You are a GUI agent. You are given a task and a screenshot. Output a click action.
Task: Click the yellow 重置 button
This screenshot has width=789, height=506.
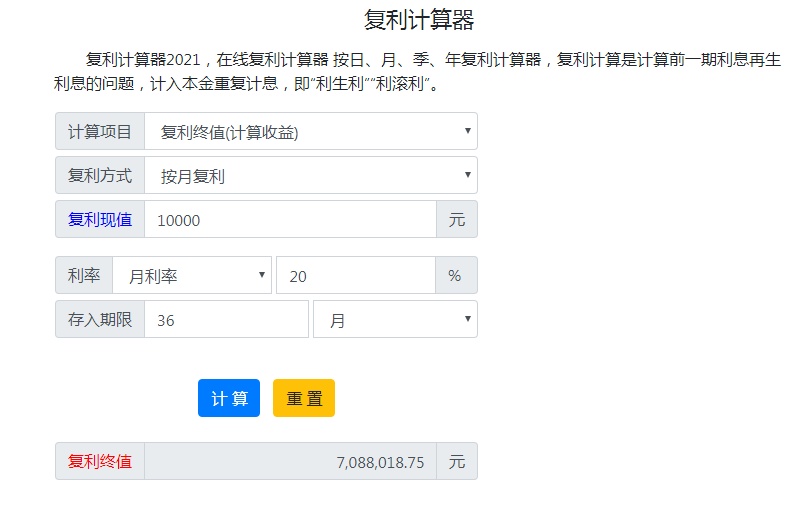(x=304, y=398)
